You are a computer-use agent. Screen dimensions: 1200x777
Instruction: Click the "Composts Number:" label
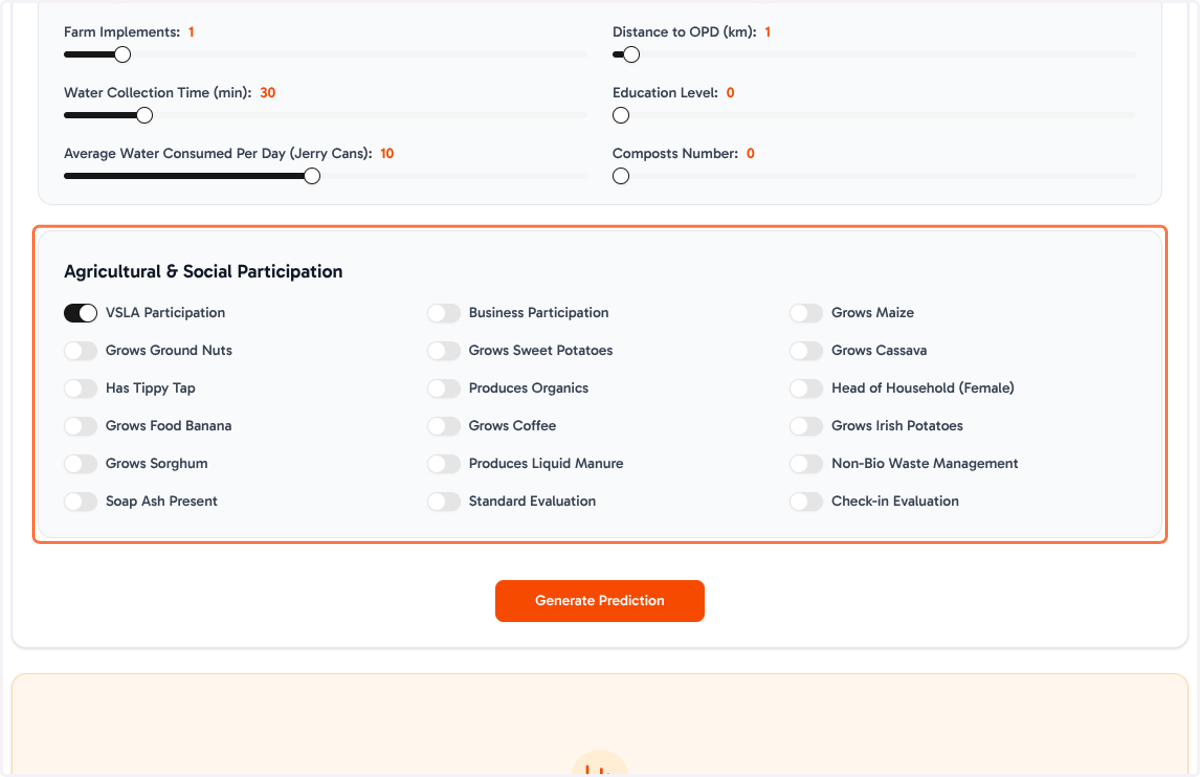point(676,154)
